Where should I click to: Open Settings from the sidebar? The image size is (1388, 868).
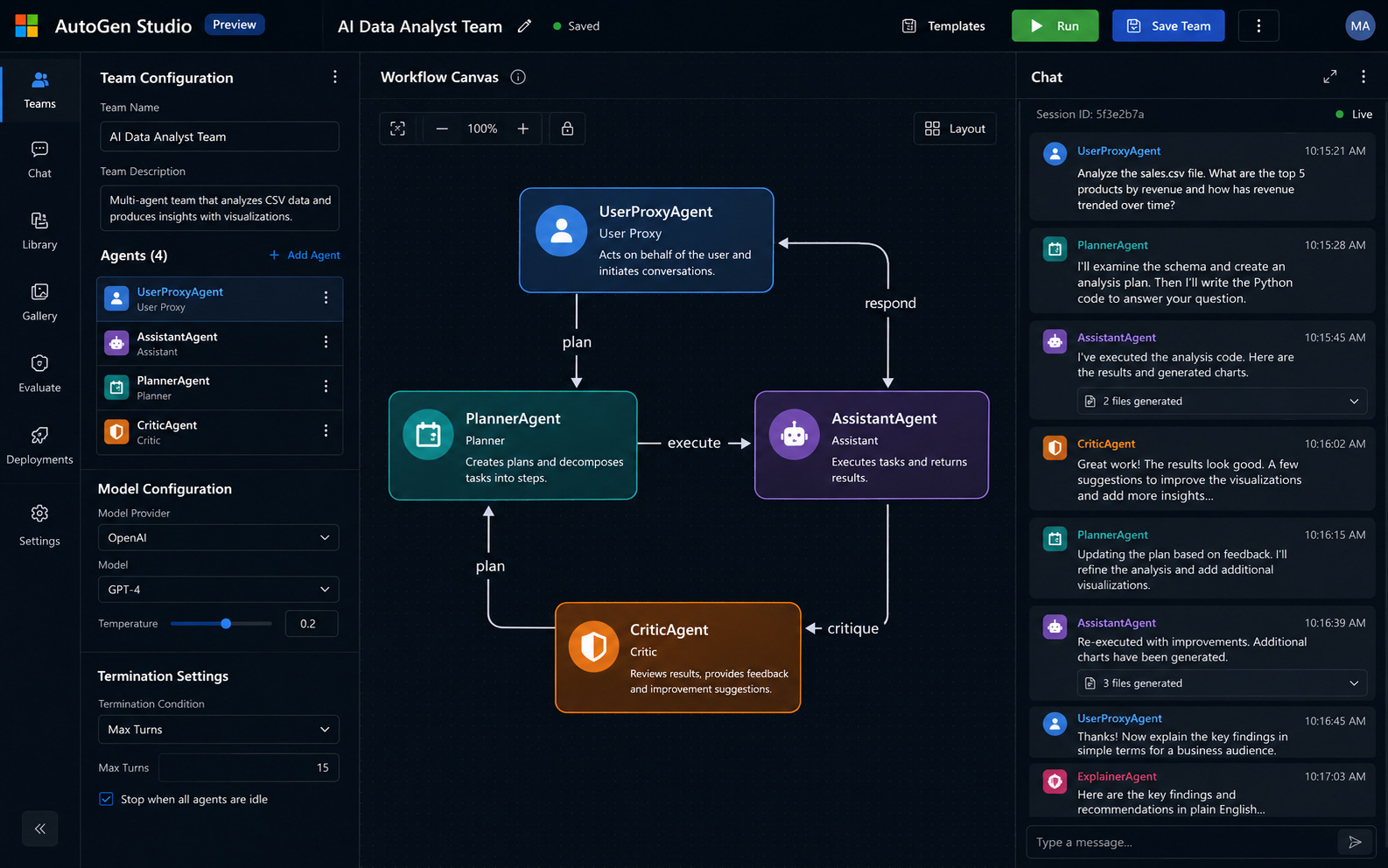click(x=39, y=526)
